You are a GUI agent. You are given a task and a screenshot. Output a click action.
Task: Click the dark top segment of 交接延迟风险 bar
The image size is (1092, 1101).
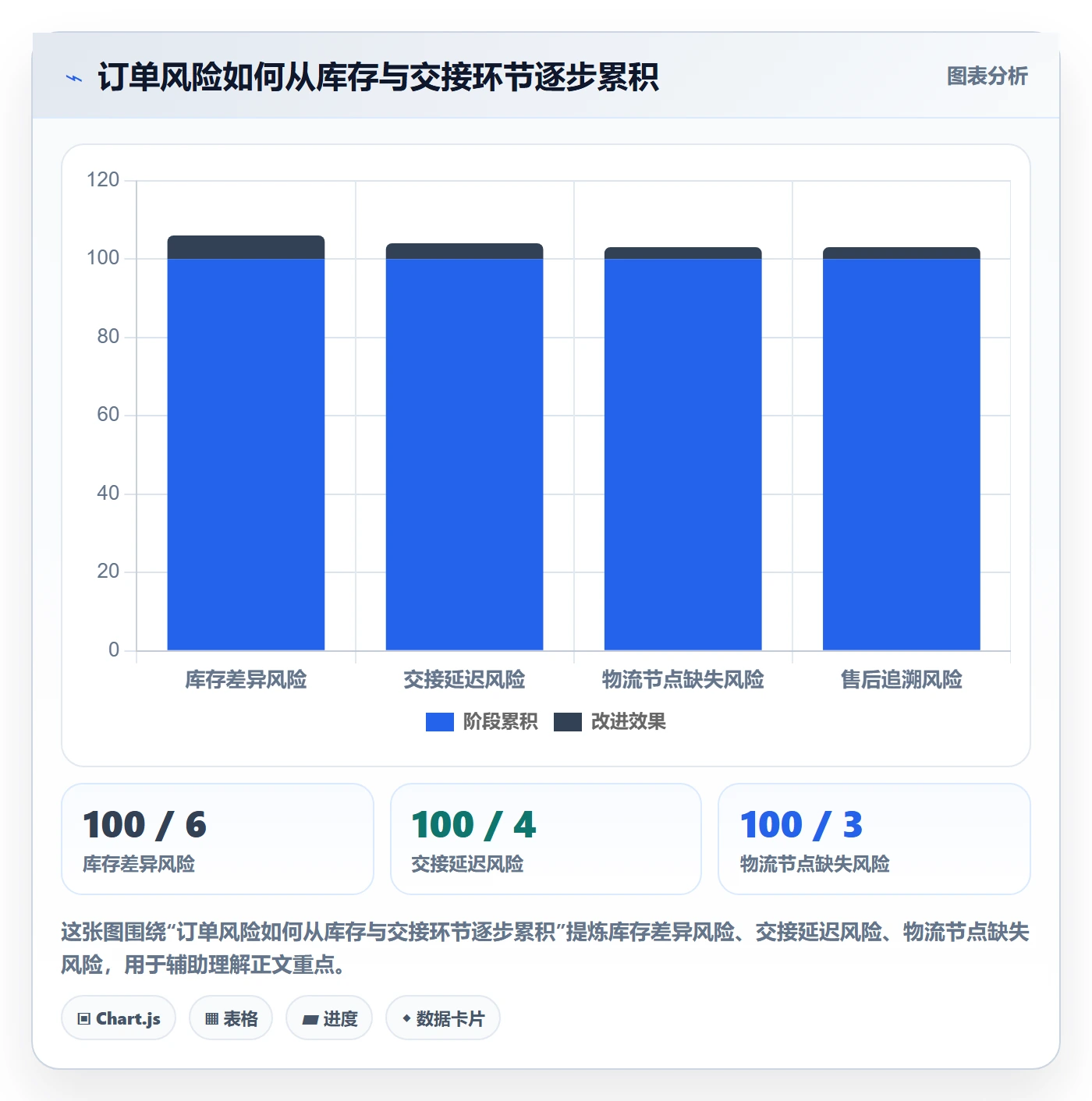click(x=464, y=251)
